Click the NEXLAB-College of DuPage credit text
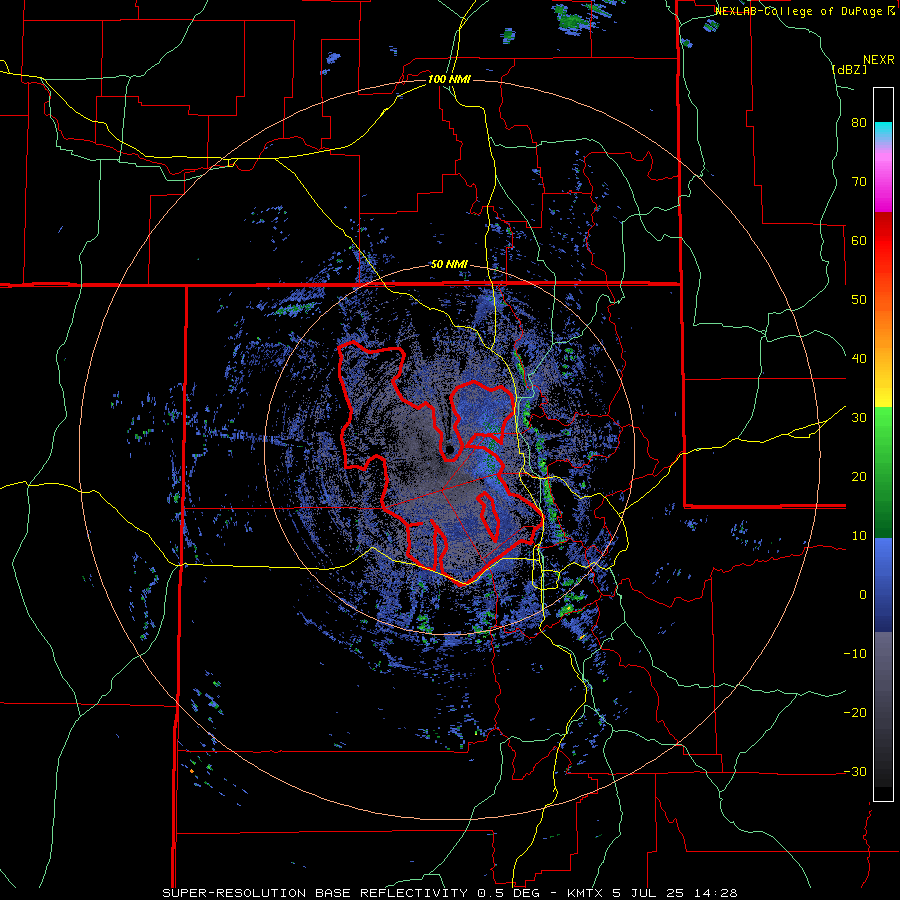 tap(804, 11)
